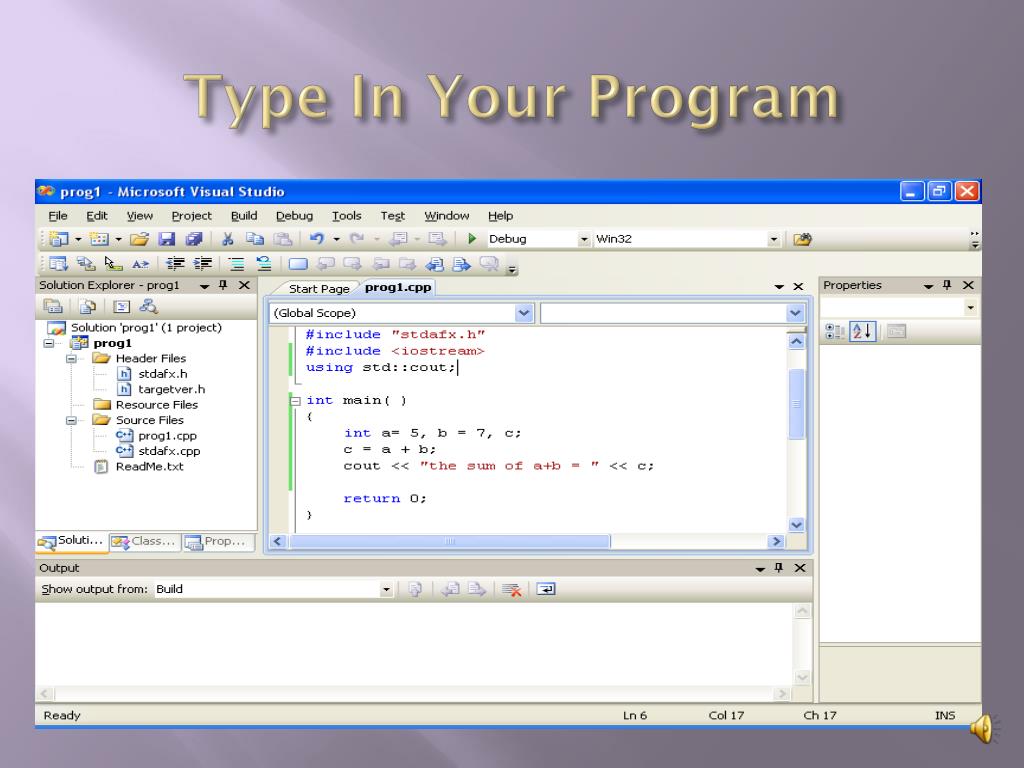Click the Comment Out Selected Lines icon
This screenshot has width=1024, height=768.
236,264
